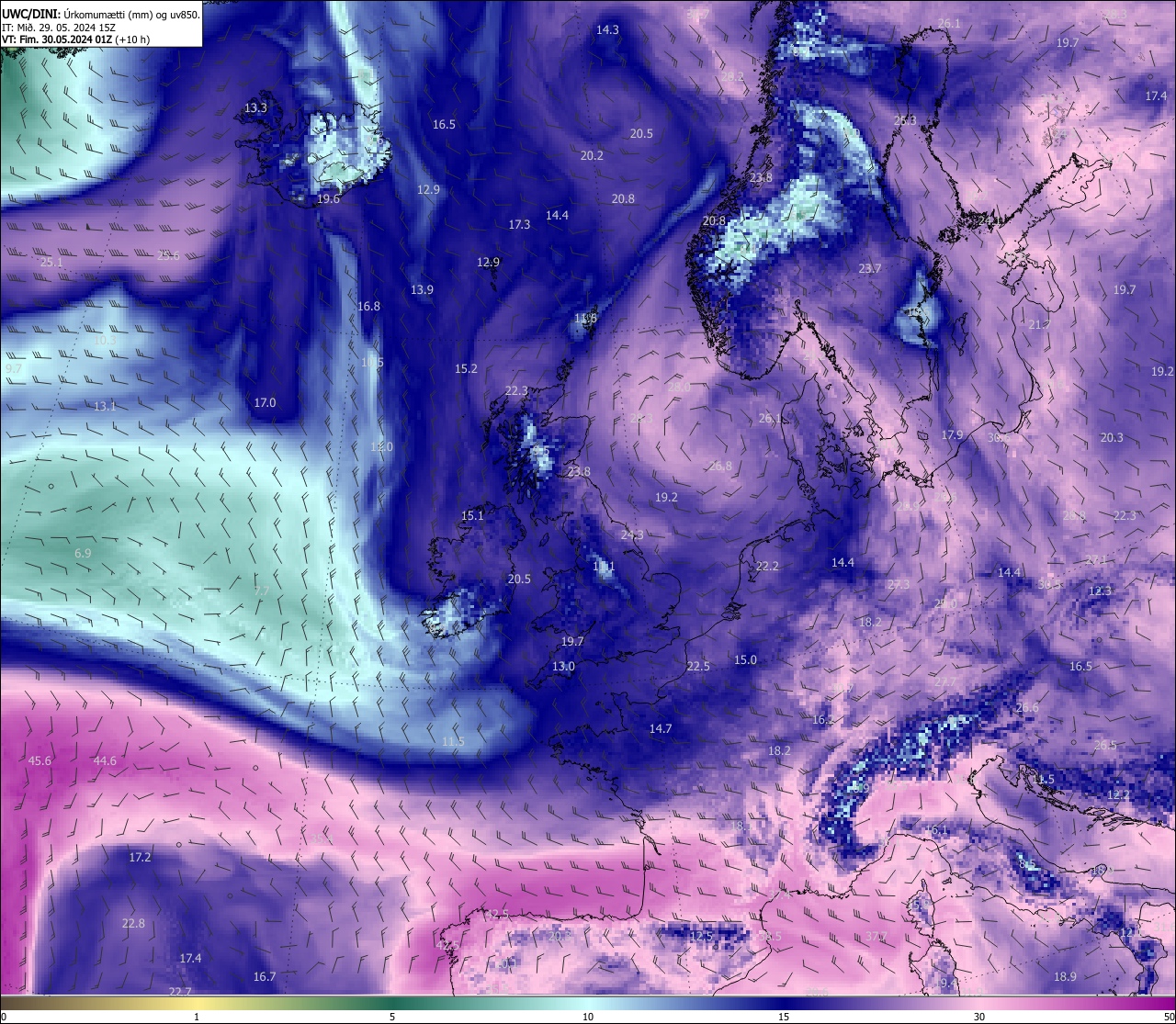Click the 'IT: Mið. 29. 05. 2024 15Z' line
Viewport: 1176px width, 1024px height.
[x=58, y=28]
